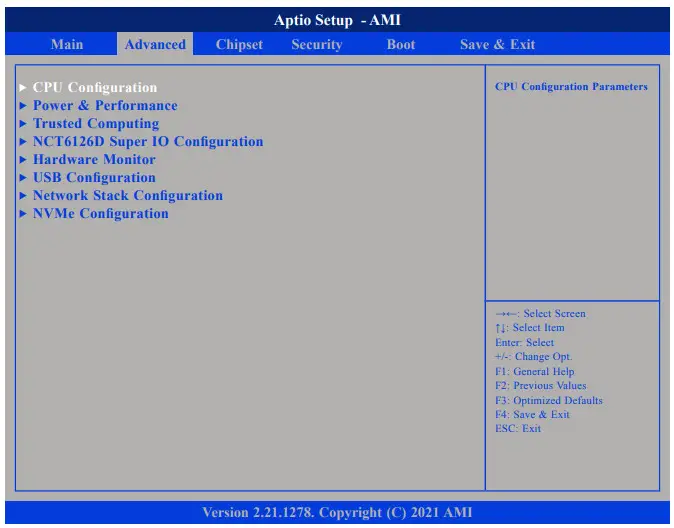Open USB Configuration submenu

(94, 178)
